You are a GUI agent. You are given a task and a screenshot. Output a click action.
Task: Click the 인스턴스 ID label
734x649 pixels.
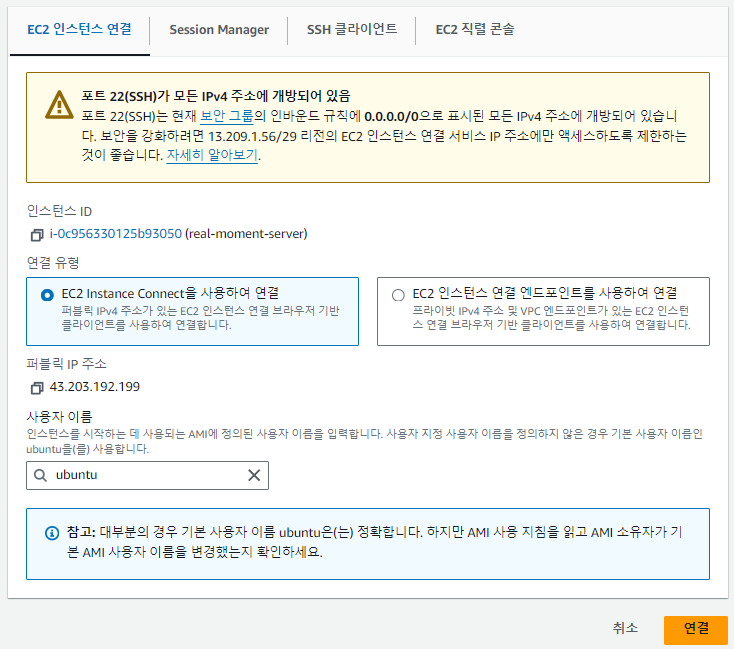59,211
